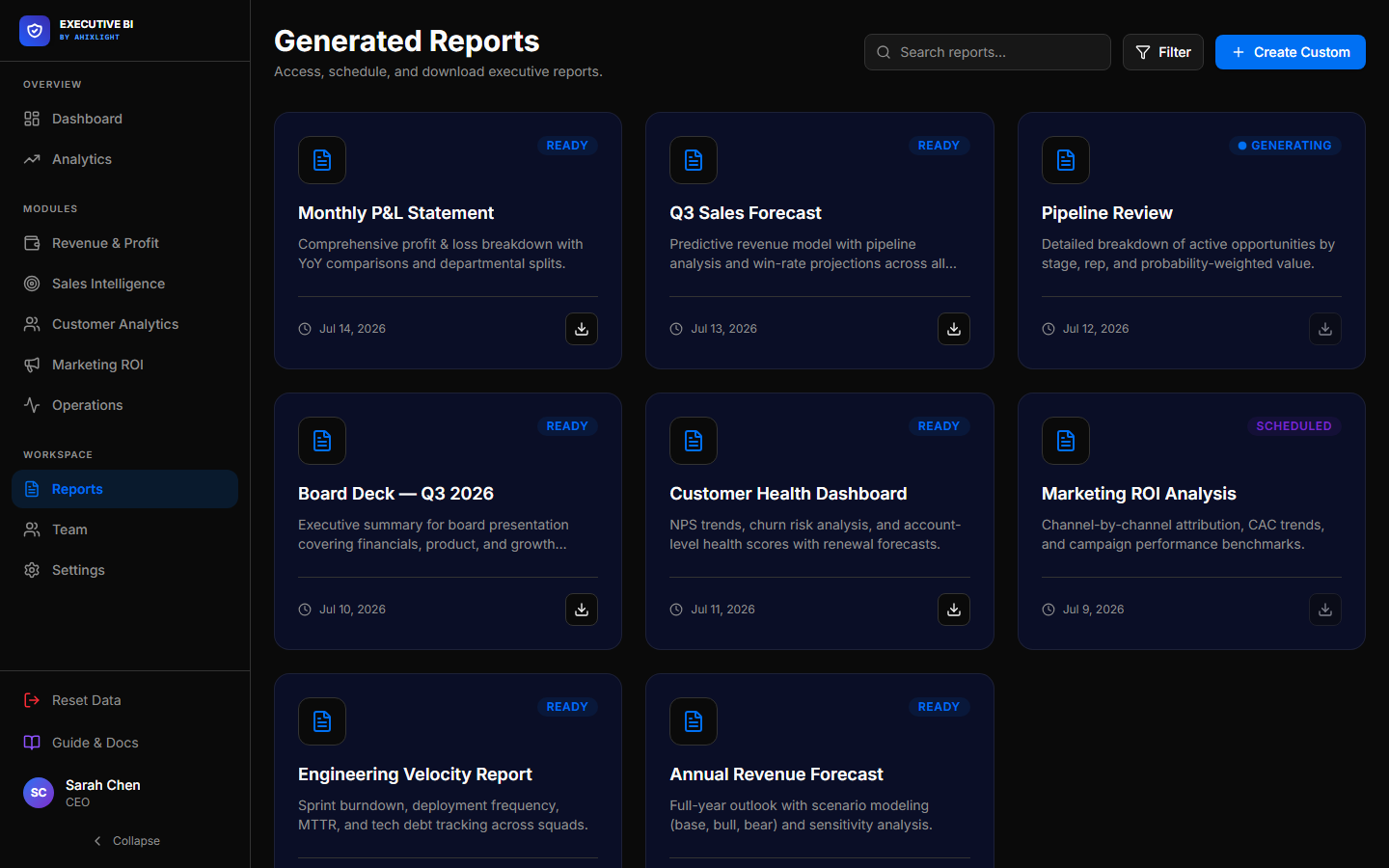Click the Sarah Chen user name
1389x868 pixels.
[103, 785]
